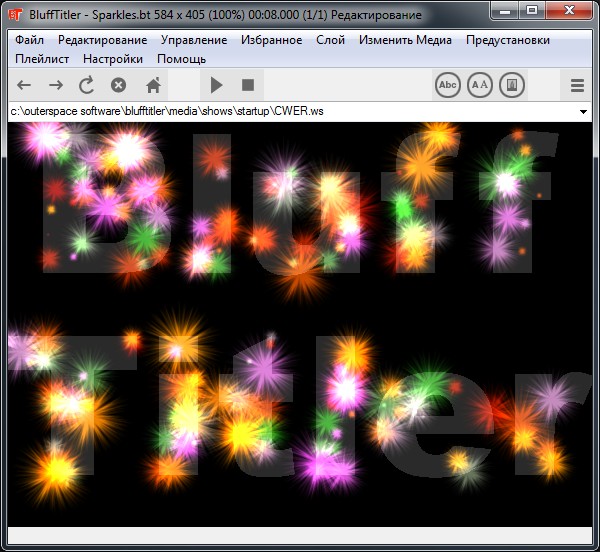Click the back arrow navigation icon

click(24, 86)
